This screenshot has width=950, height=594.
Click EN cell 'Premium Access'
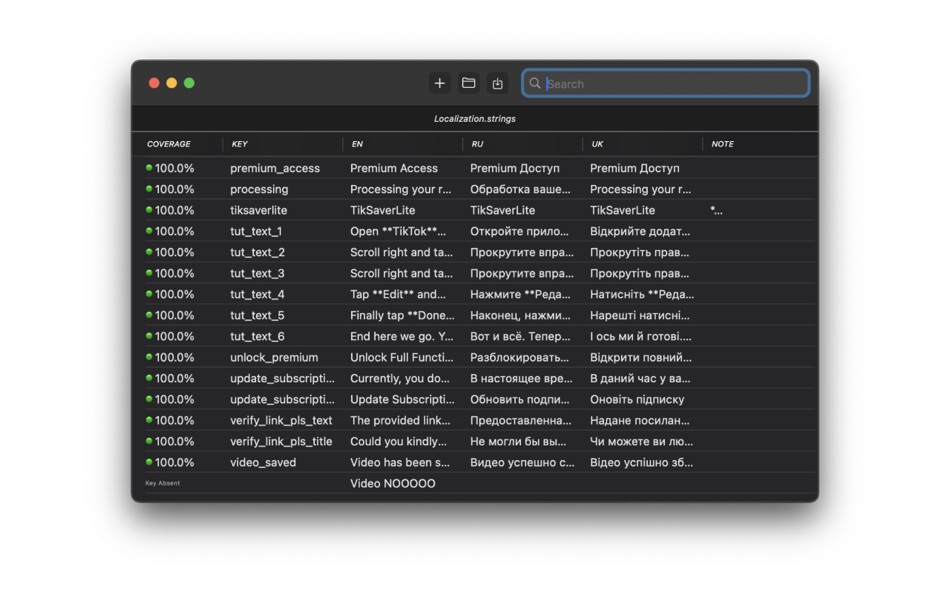[x=394, y=169]
